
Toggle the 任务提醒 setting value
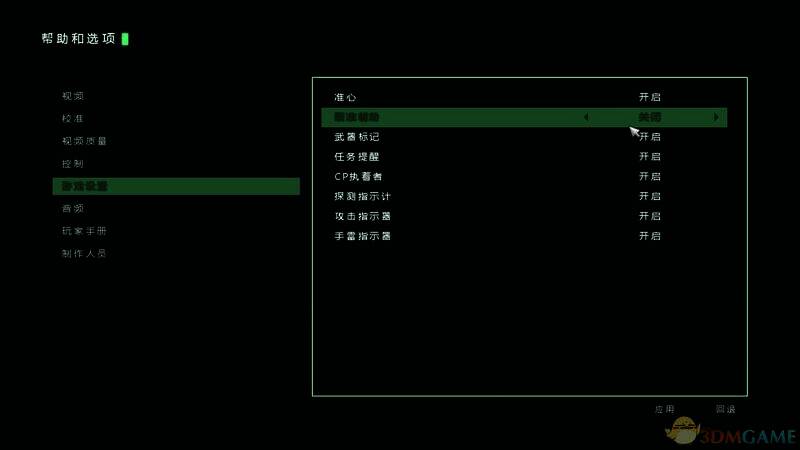(650, 157)
